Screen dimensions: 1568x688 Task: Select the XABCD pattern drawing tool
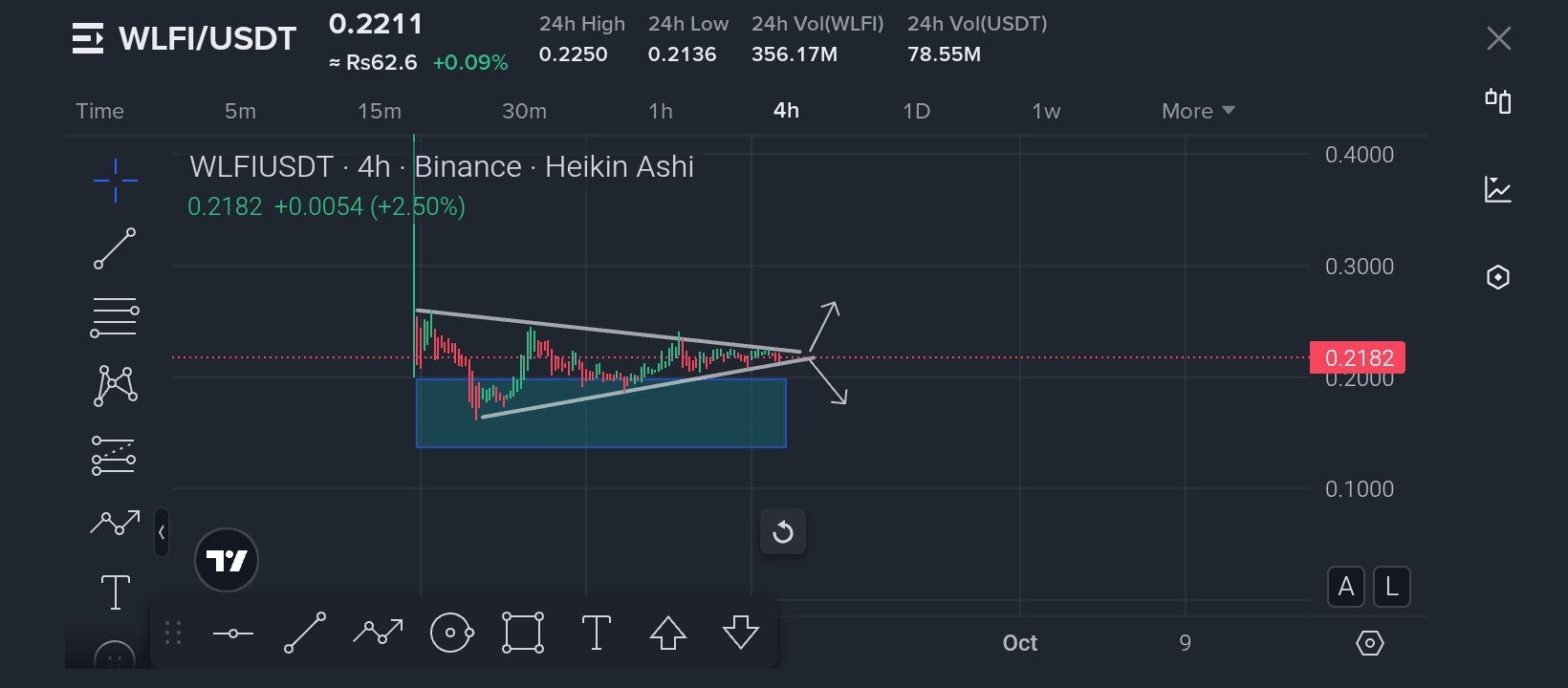[x=115, y=386]
